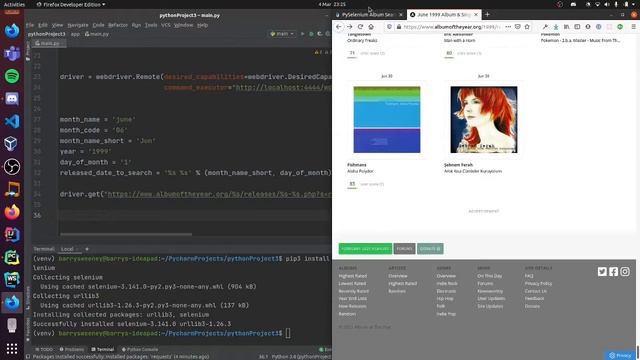Open the Refactor menu in PyCharm
This screenshot has width=640, height=360.
point(118,25)
